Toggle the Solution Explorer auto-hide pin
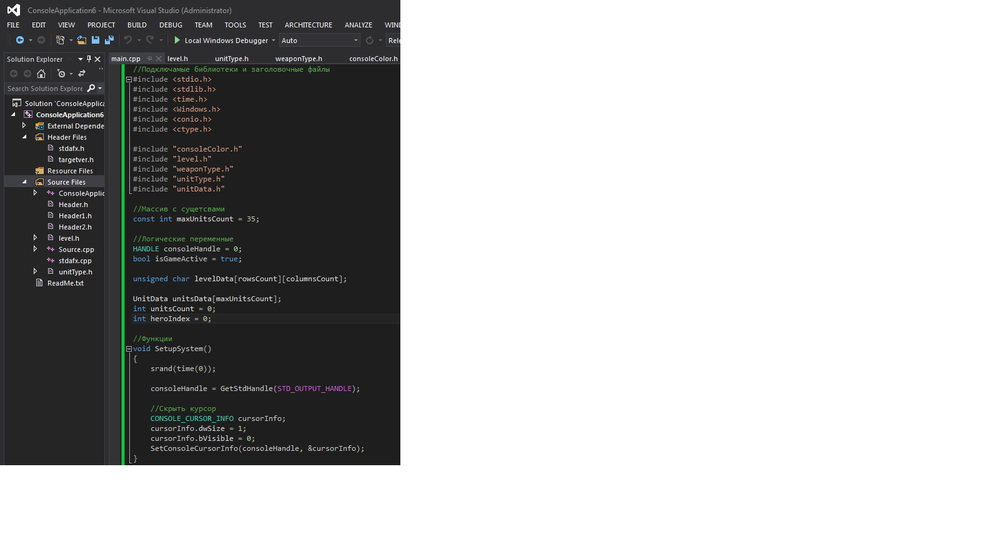 [x=89, y=59]
